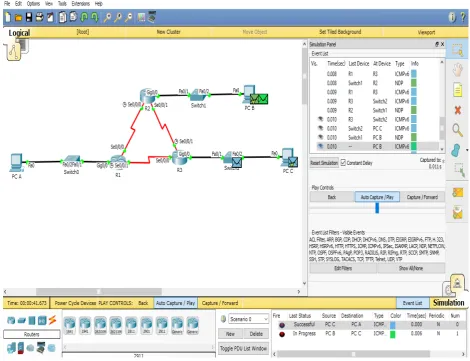Select the Connections lightning bolt icon

52,320
